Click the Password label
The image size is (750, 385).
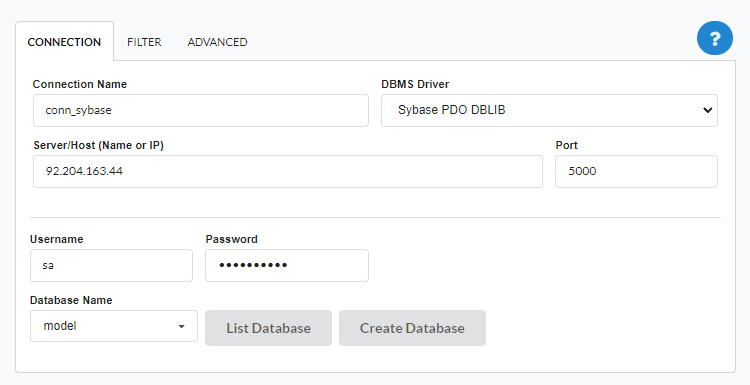[x=232, y=239]
